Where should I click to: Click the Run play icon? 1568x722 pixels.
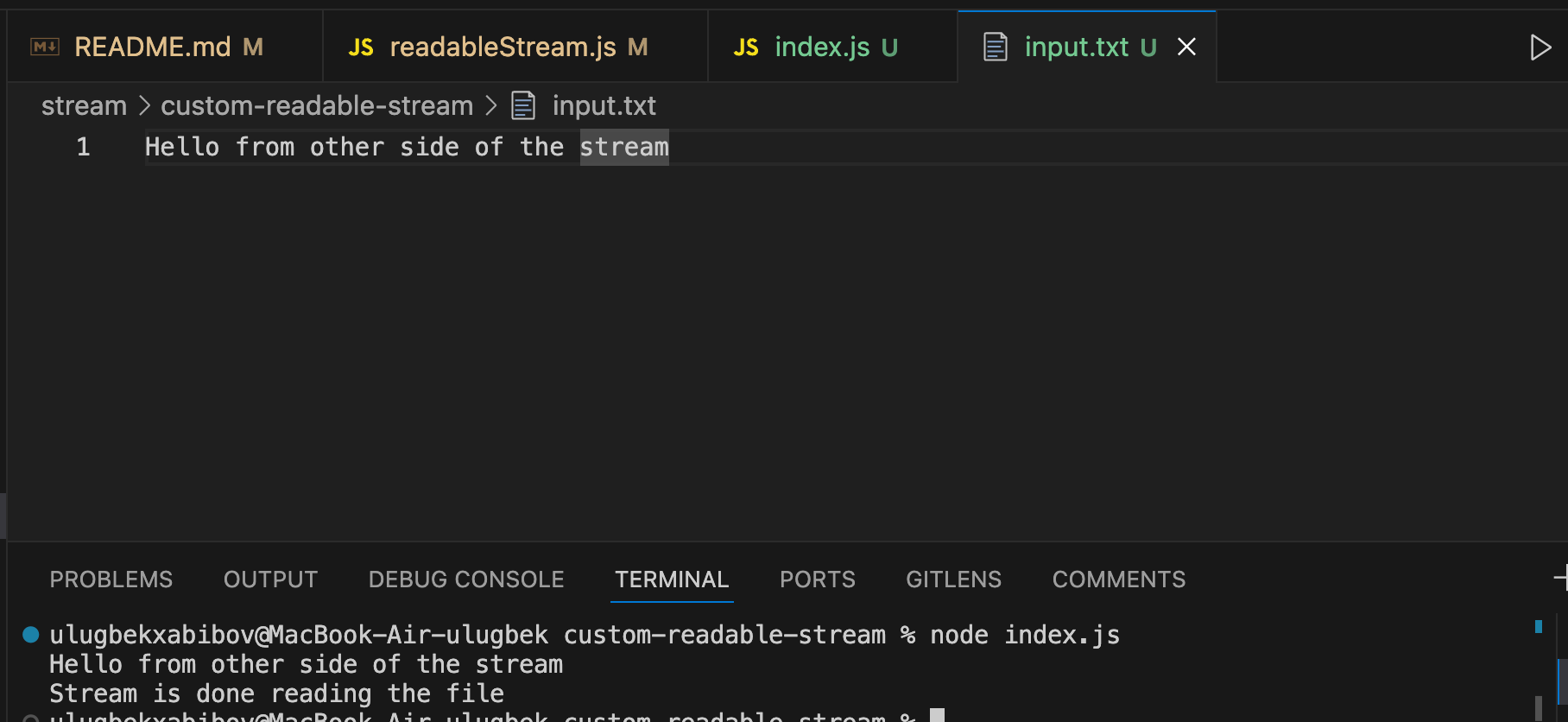click(x=1540, y=47)
